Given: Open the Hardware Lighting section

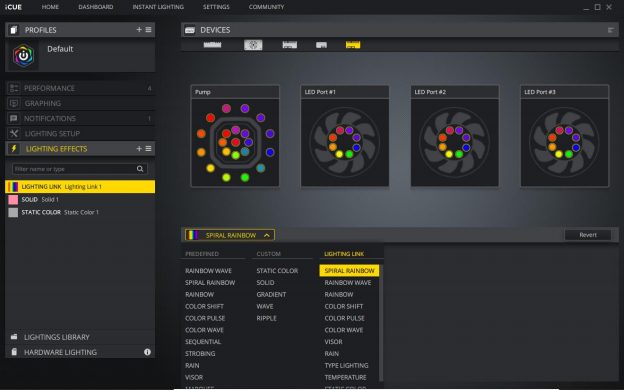Looking at the screenshot, I should 80,352.
